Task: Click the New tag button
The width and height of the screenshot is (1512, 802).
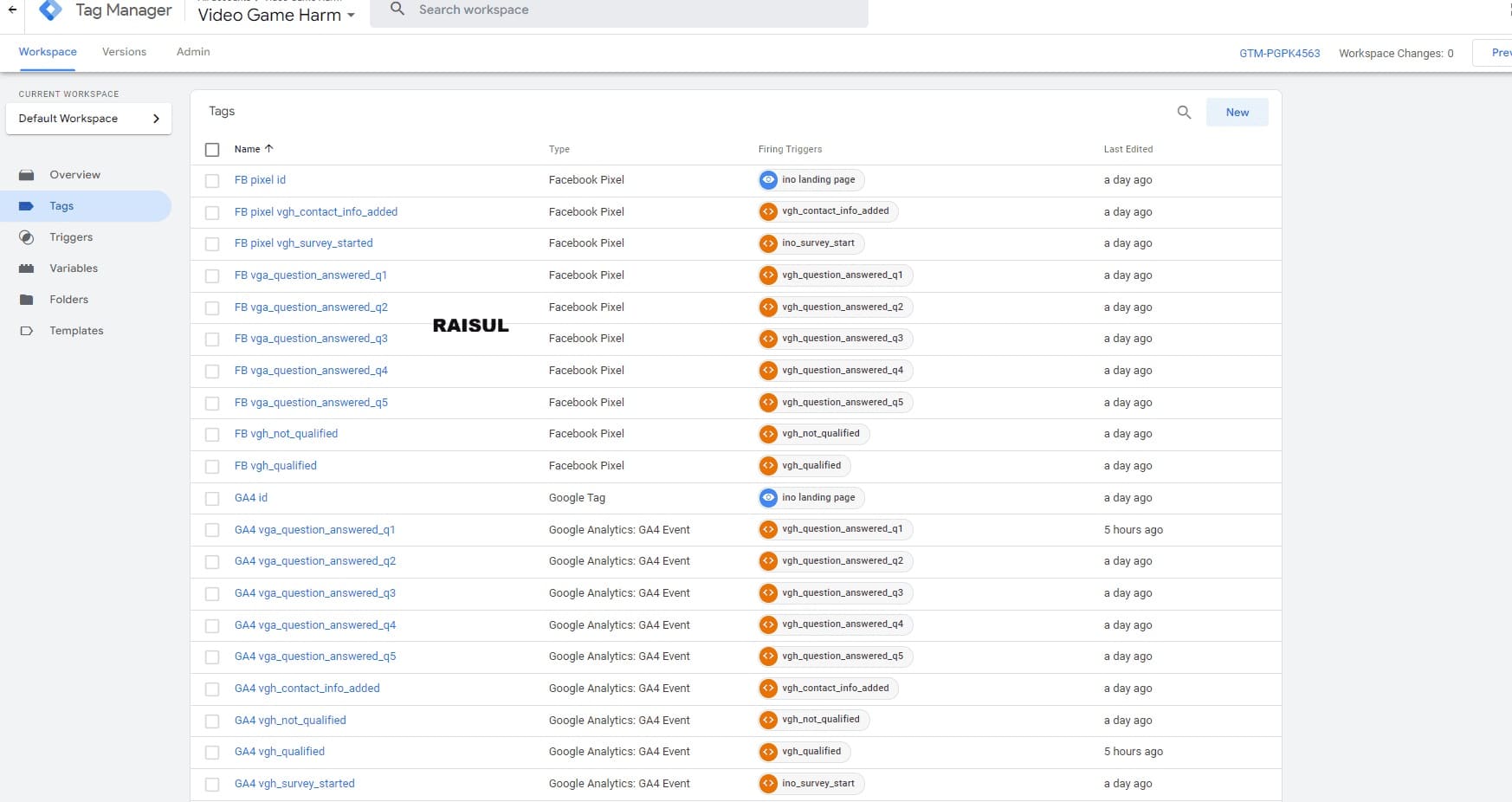Action: (1237, 113)
